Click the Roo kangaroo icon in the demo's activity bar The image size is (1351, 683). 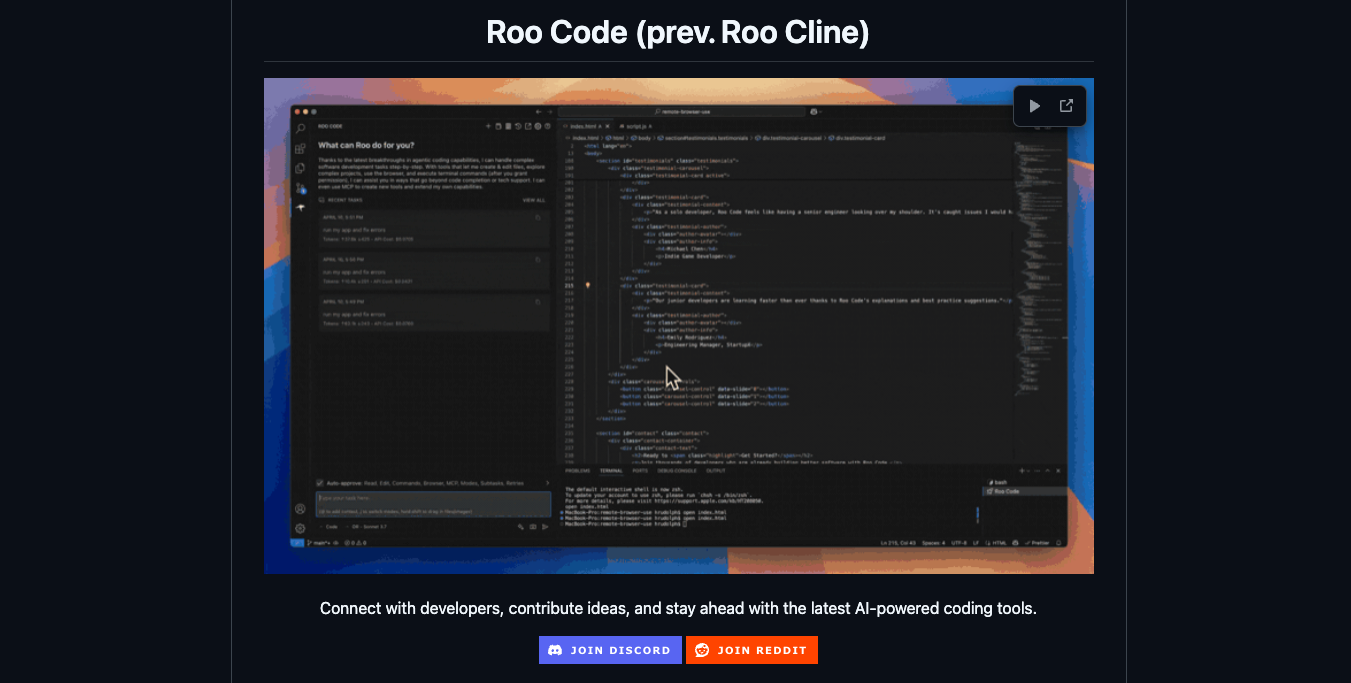point(300,207)
